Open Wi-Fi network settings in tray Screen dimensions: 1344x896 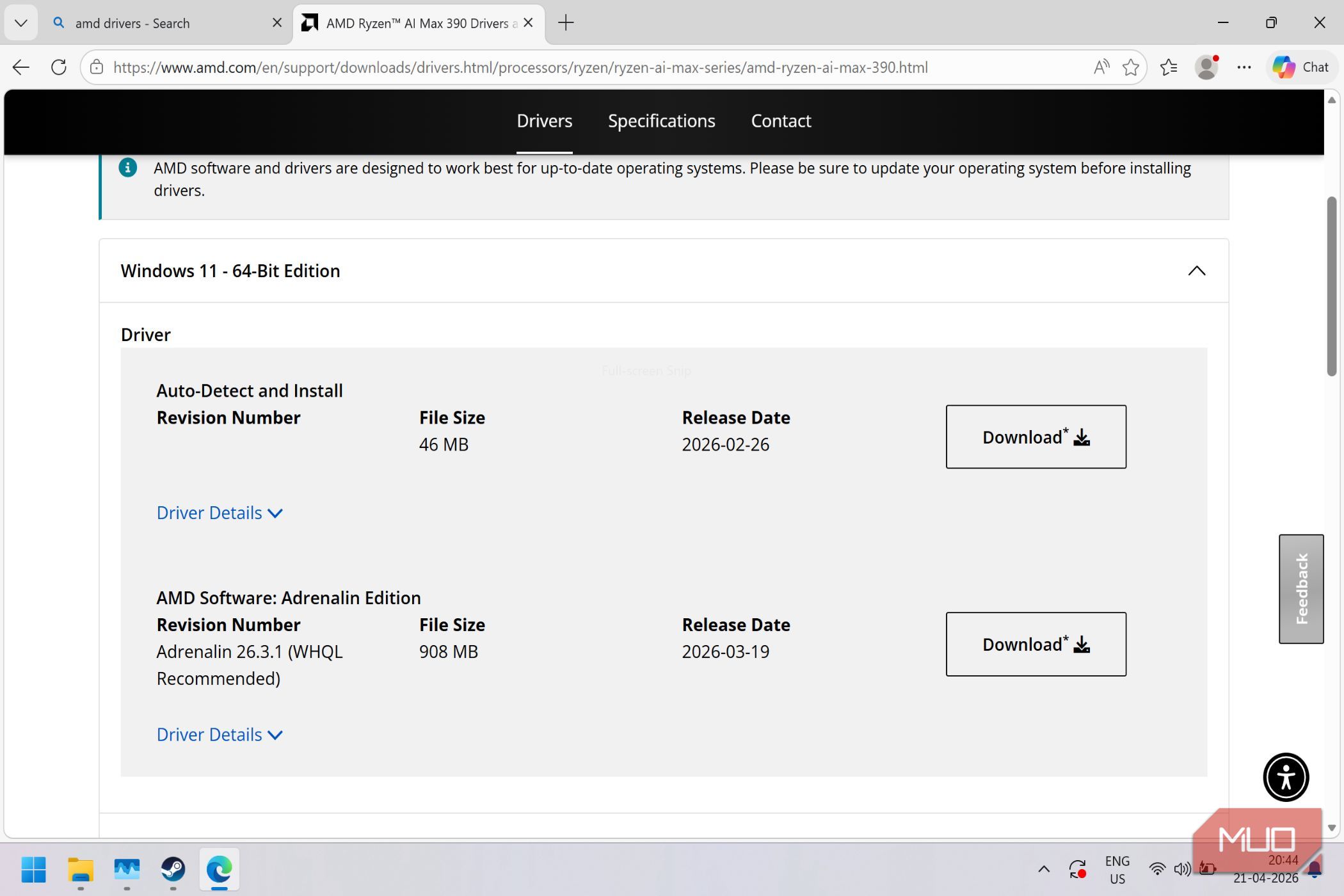[x=1157, y=869]
